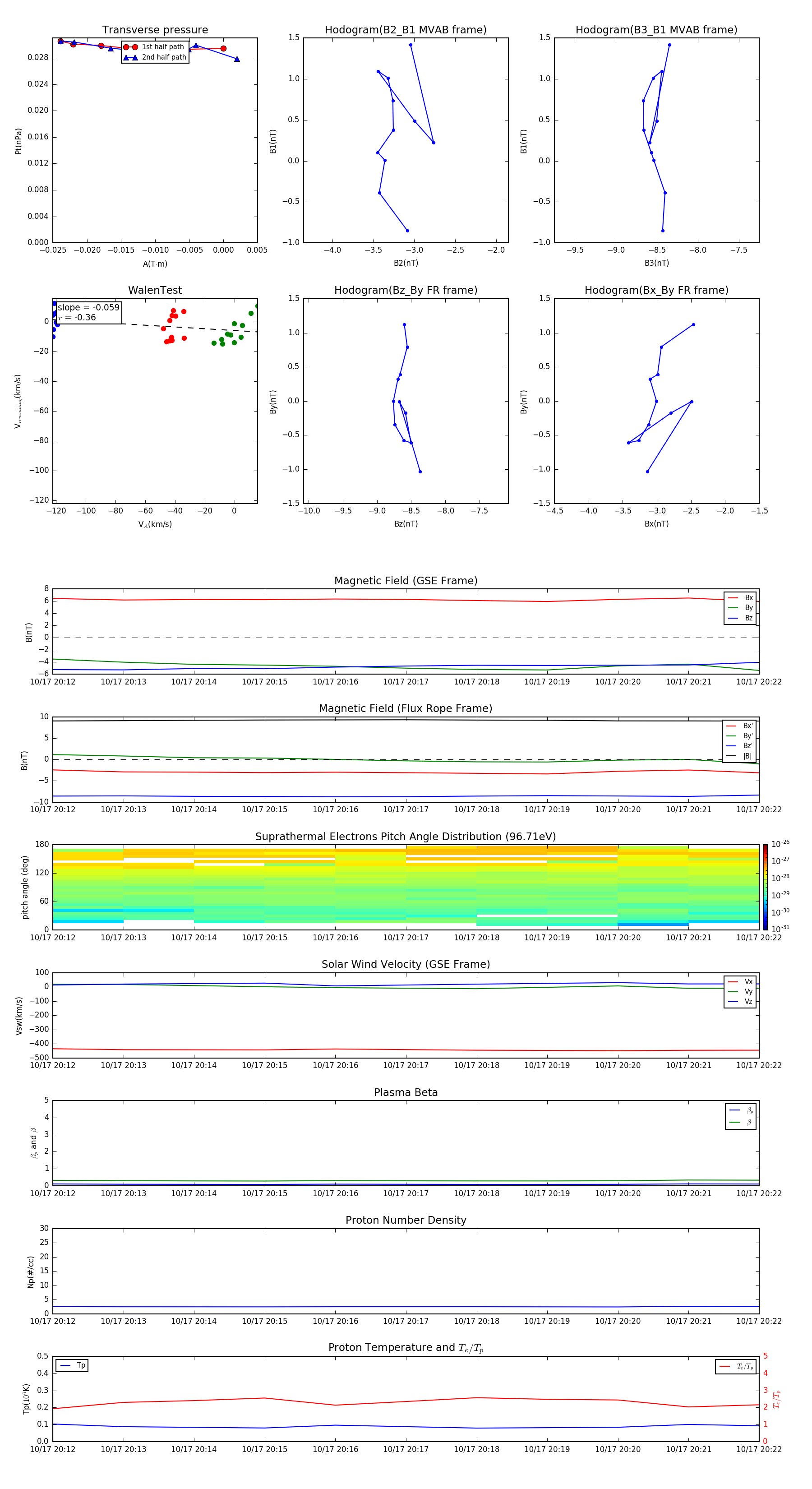Image resolution: width=812 pixels, height=1489 pixels.
Task: Click the red 'Te/Tp' right axis label
Action: (x=776, y=1399)
